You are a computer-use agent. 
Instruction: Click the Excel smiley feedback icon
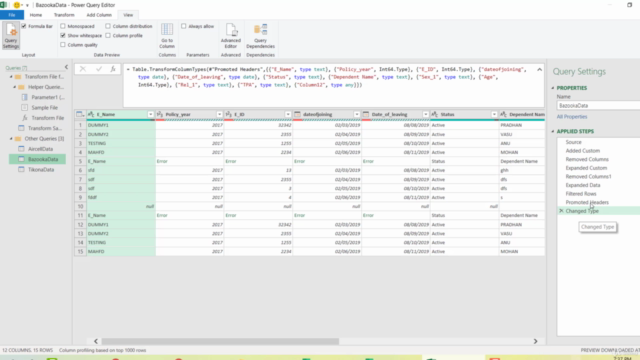point(17,5)
